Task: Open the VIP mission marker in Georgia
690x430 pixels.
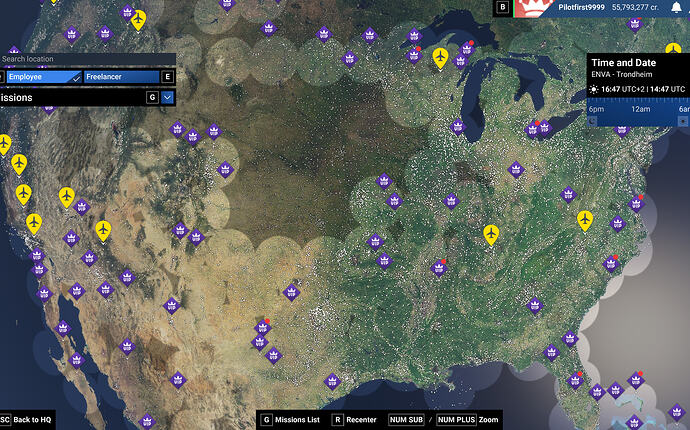Action: click(534, 305)
